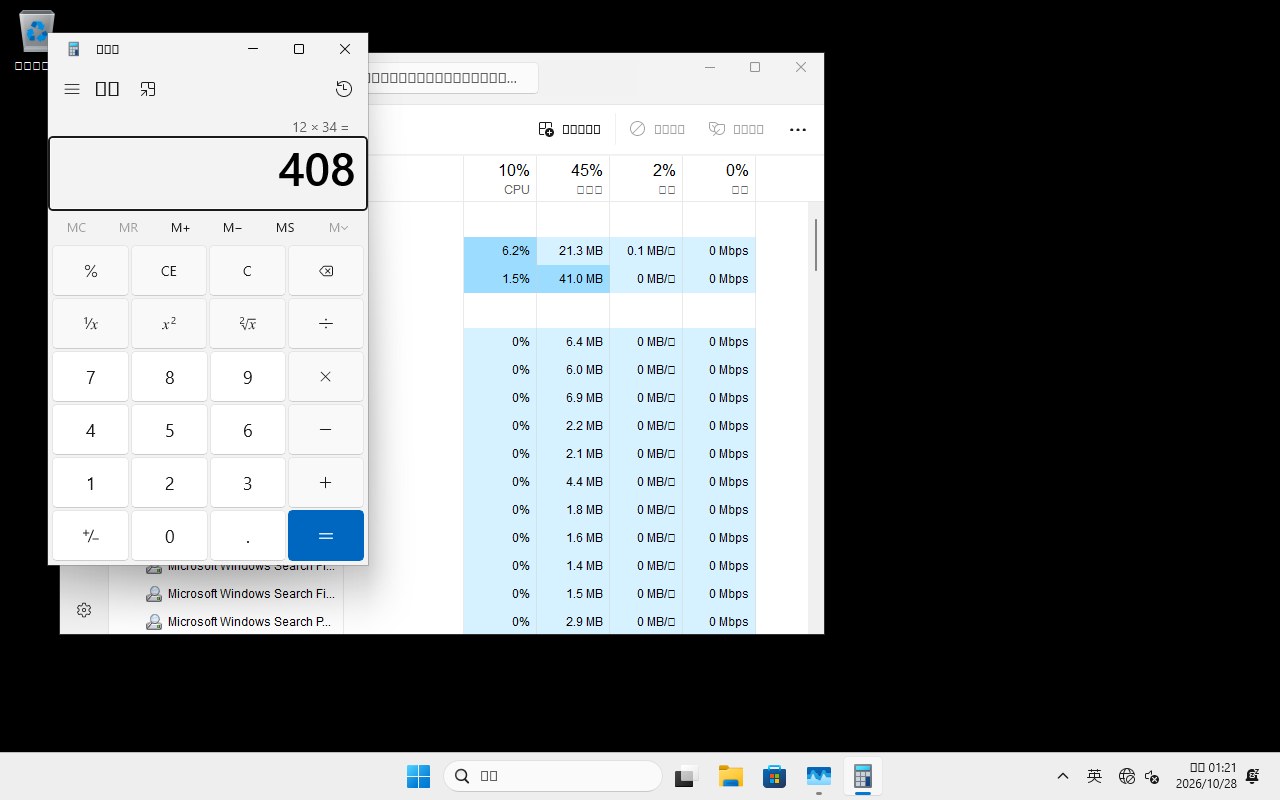This screenshot has height=800, width=1280.
Task: Open File Explorer from taskbar
Action: [x=730, y=776]
